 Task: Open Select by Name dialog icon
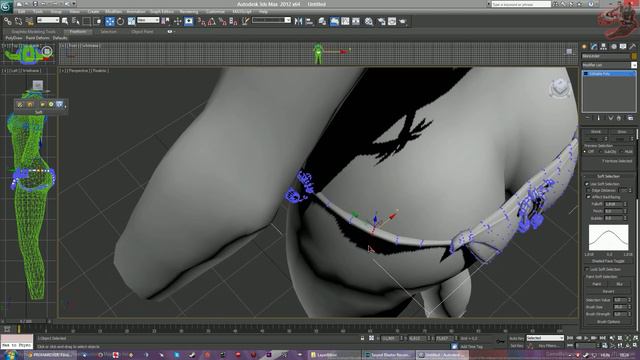76,21
